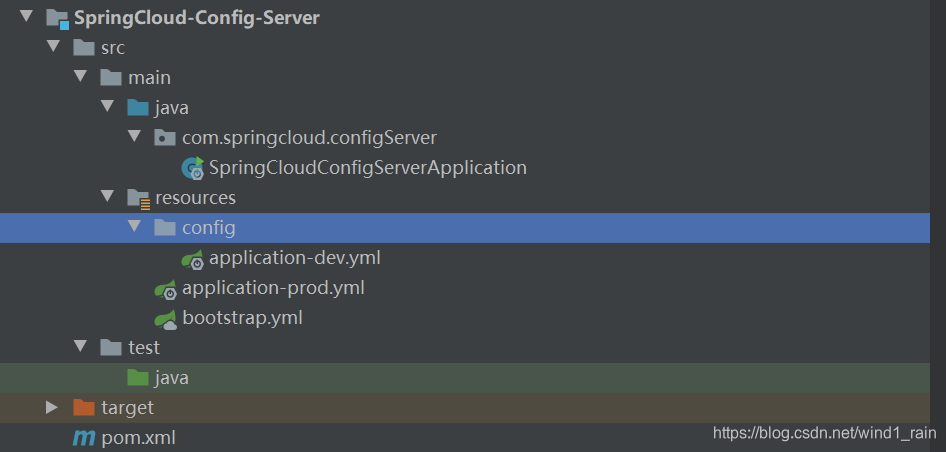Select the highlighted config label
Screen dimensions: 946x452
click(209, 228)
